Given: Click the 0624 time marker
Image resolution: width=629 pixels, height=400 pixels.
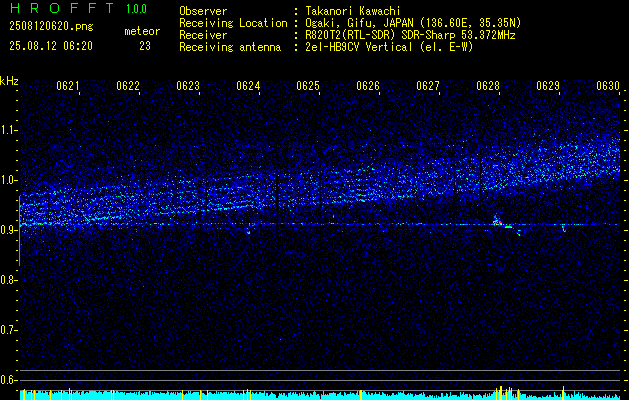Looking at the screenshot, I should pyautogui.click(x=248, y=85).
